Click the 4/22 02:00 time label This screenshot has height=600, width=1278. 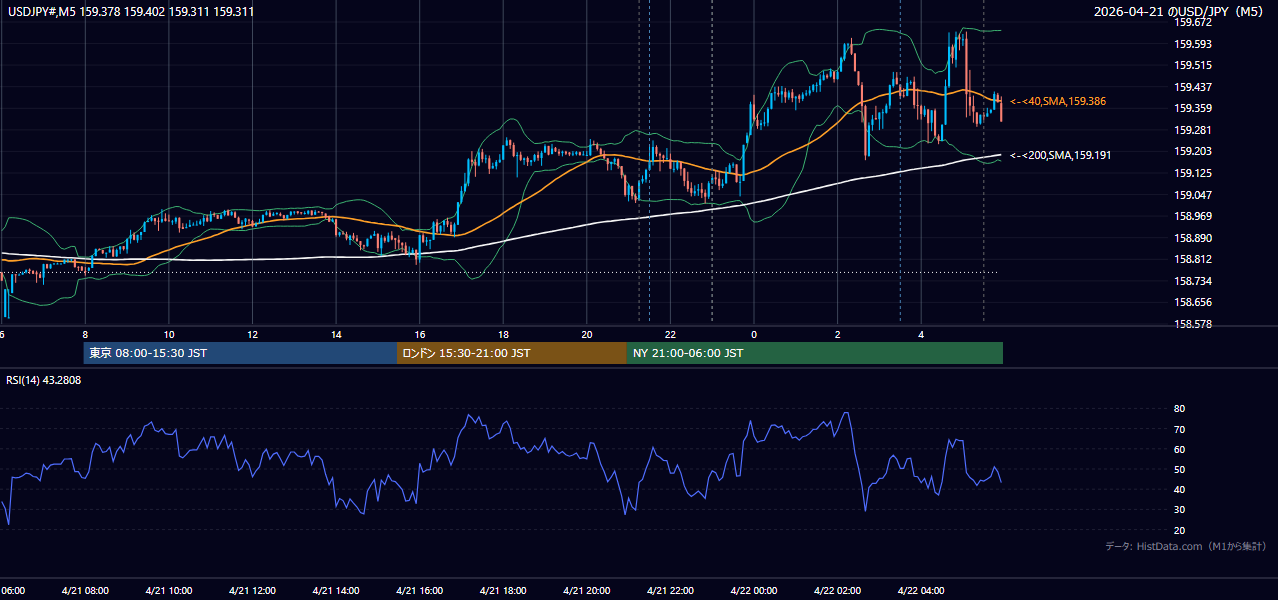[x=837, y=591]
